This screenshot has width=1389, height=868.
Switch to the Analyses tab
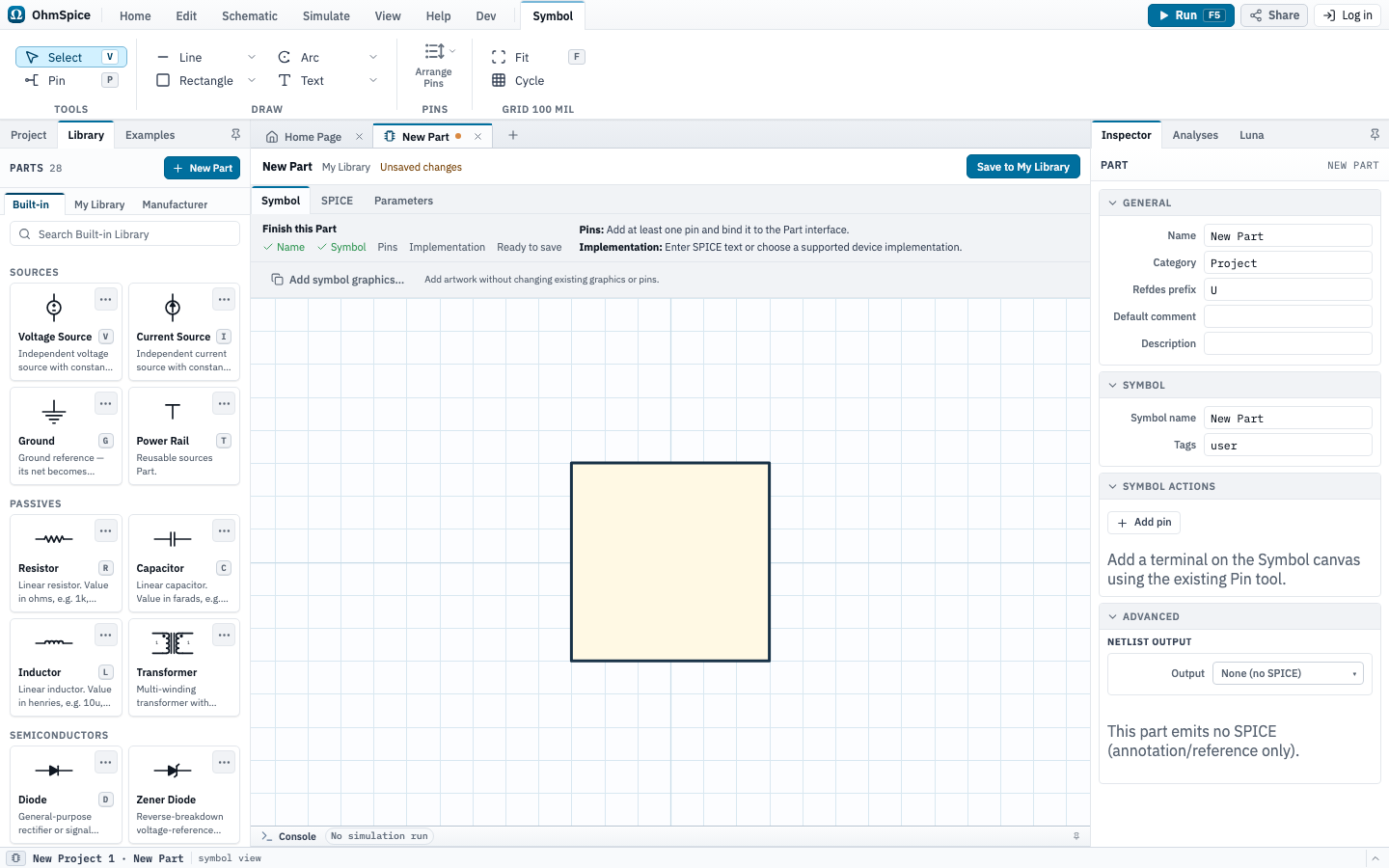[x=1195, y=136]
